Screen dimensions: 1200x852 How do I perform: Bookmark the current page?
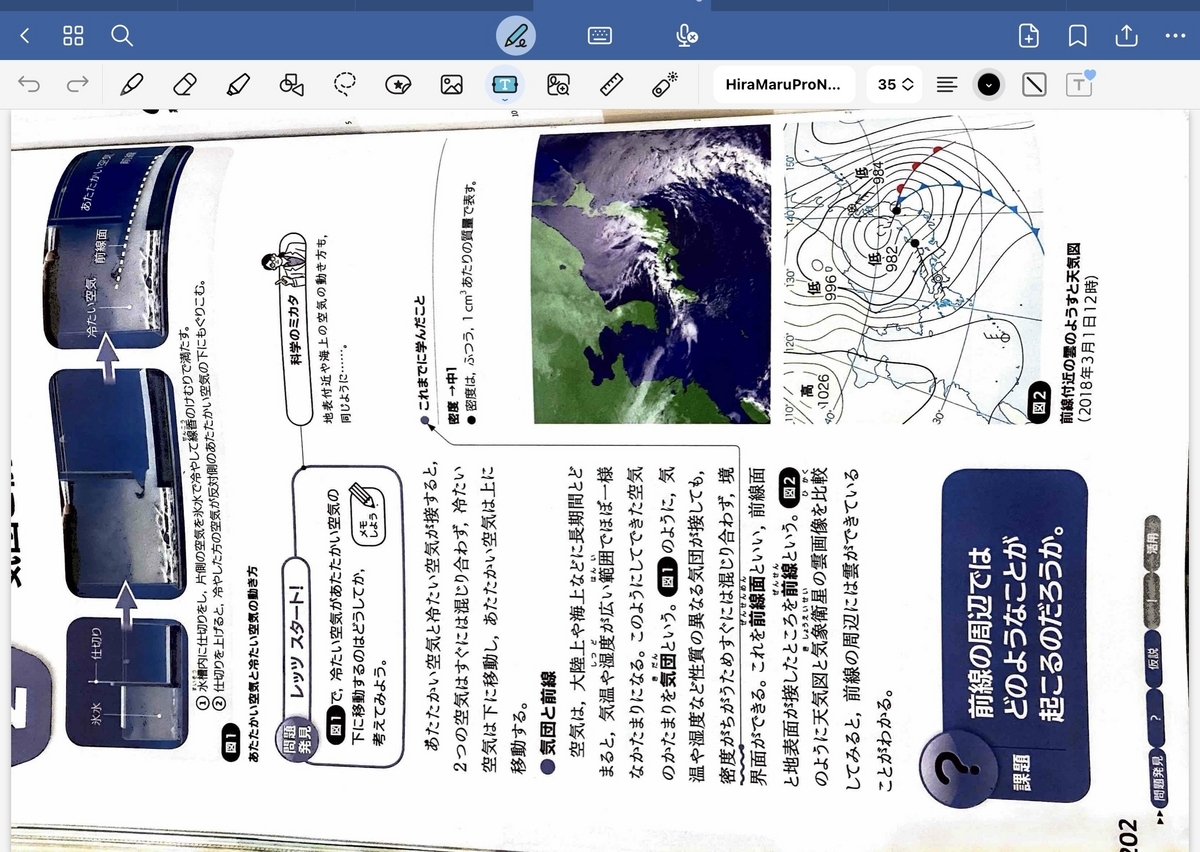1078,36
